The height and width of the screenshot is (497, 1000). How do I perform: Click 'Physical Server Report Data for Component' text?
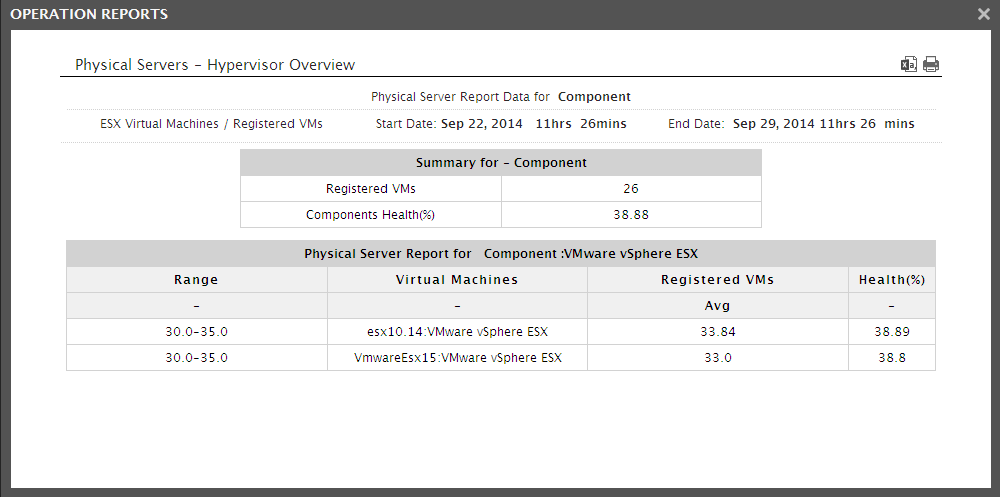[501, 97]
